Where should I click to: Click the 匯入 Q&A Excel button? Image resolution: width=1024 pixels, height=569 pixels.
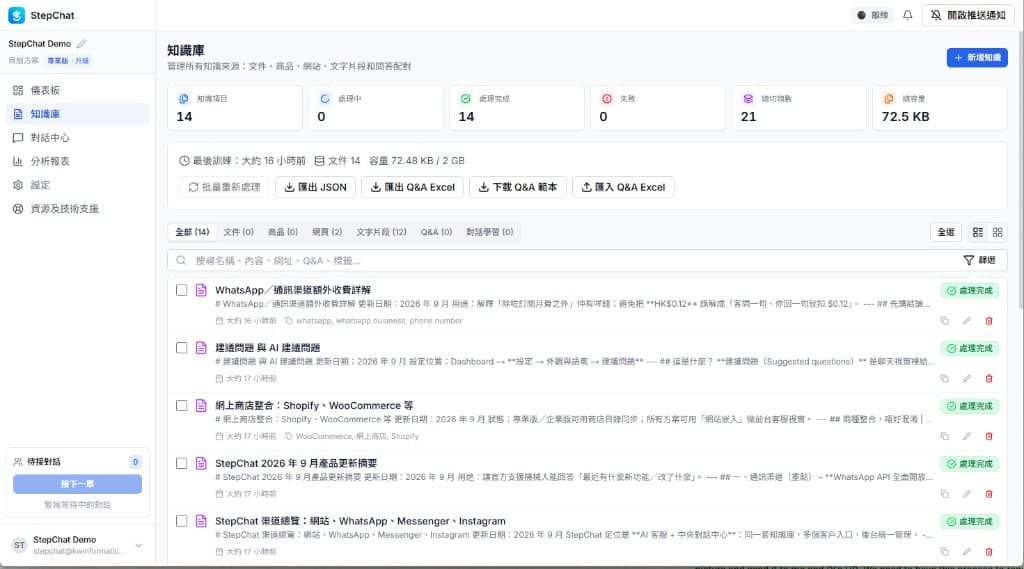pyautogui.click(x=624, y=187)
